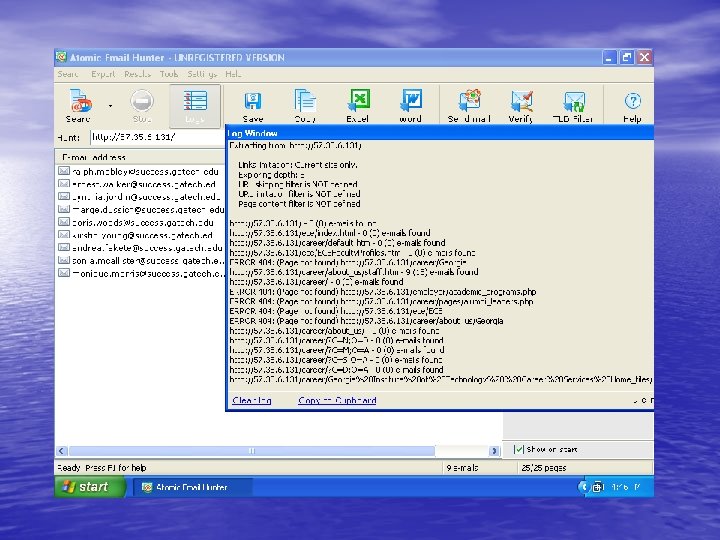
Task: Click the tray expand arrow icon
Action: (584, 487)
